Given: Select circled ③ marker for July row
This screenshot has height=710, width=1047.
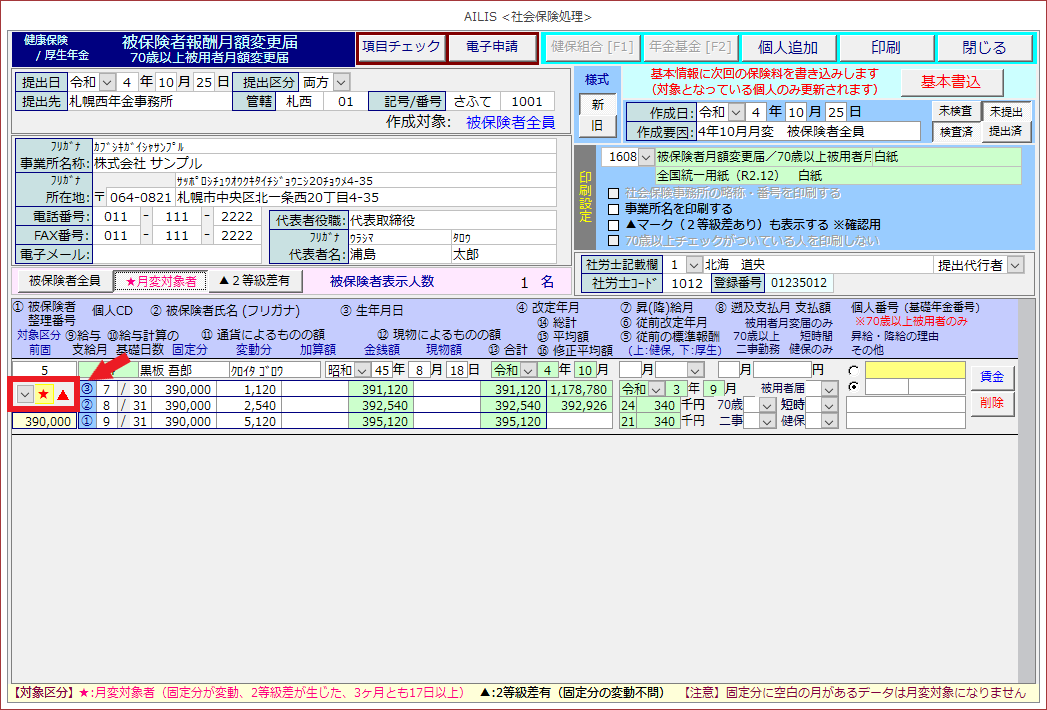Looking at the screenshot, I should point(87,389).
